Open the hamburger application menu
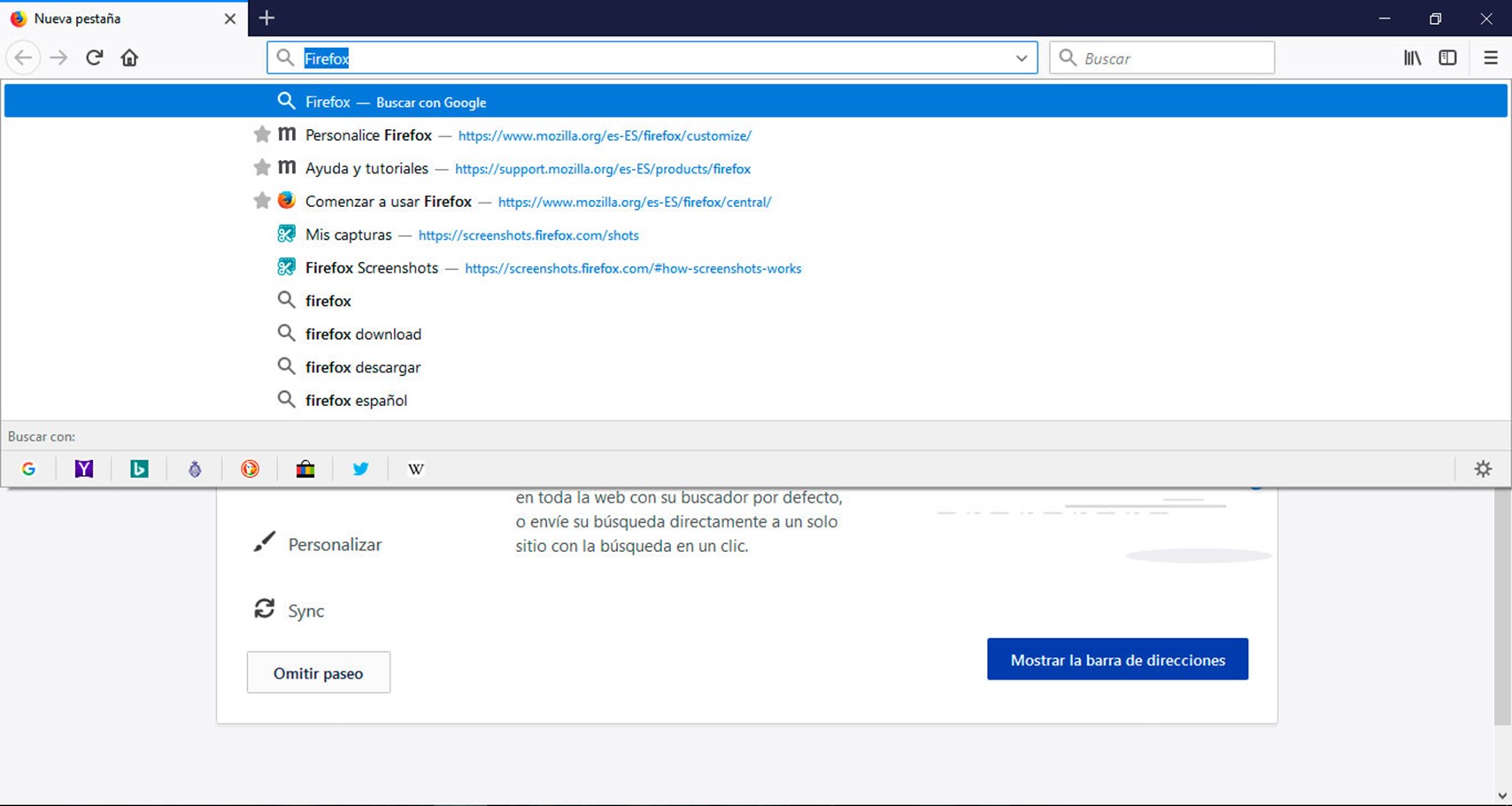 (1491, 58)
